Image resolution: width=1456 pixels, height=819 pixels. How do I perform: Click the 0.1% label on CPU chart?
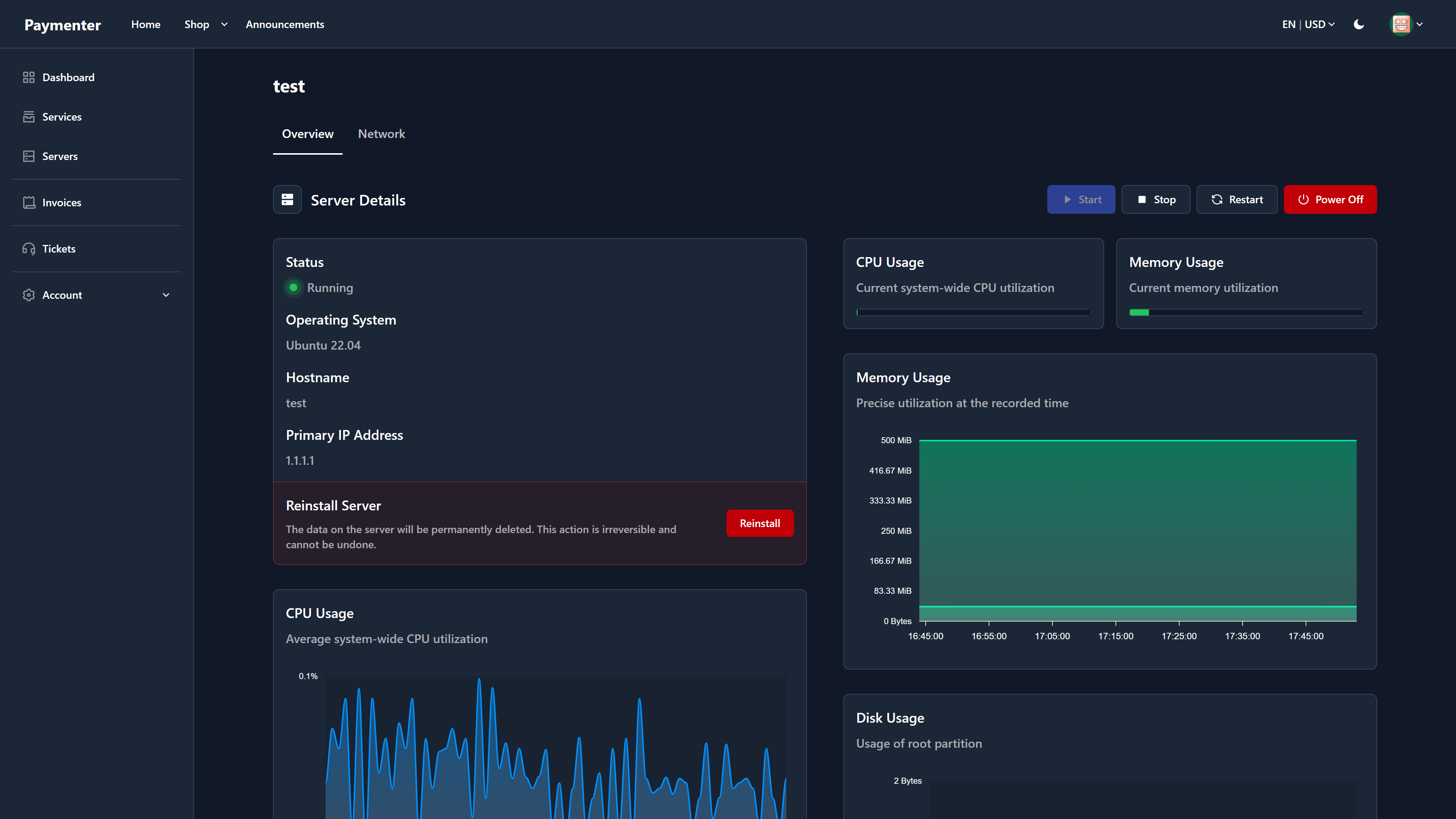(x=308, y=676)
